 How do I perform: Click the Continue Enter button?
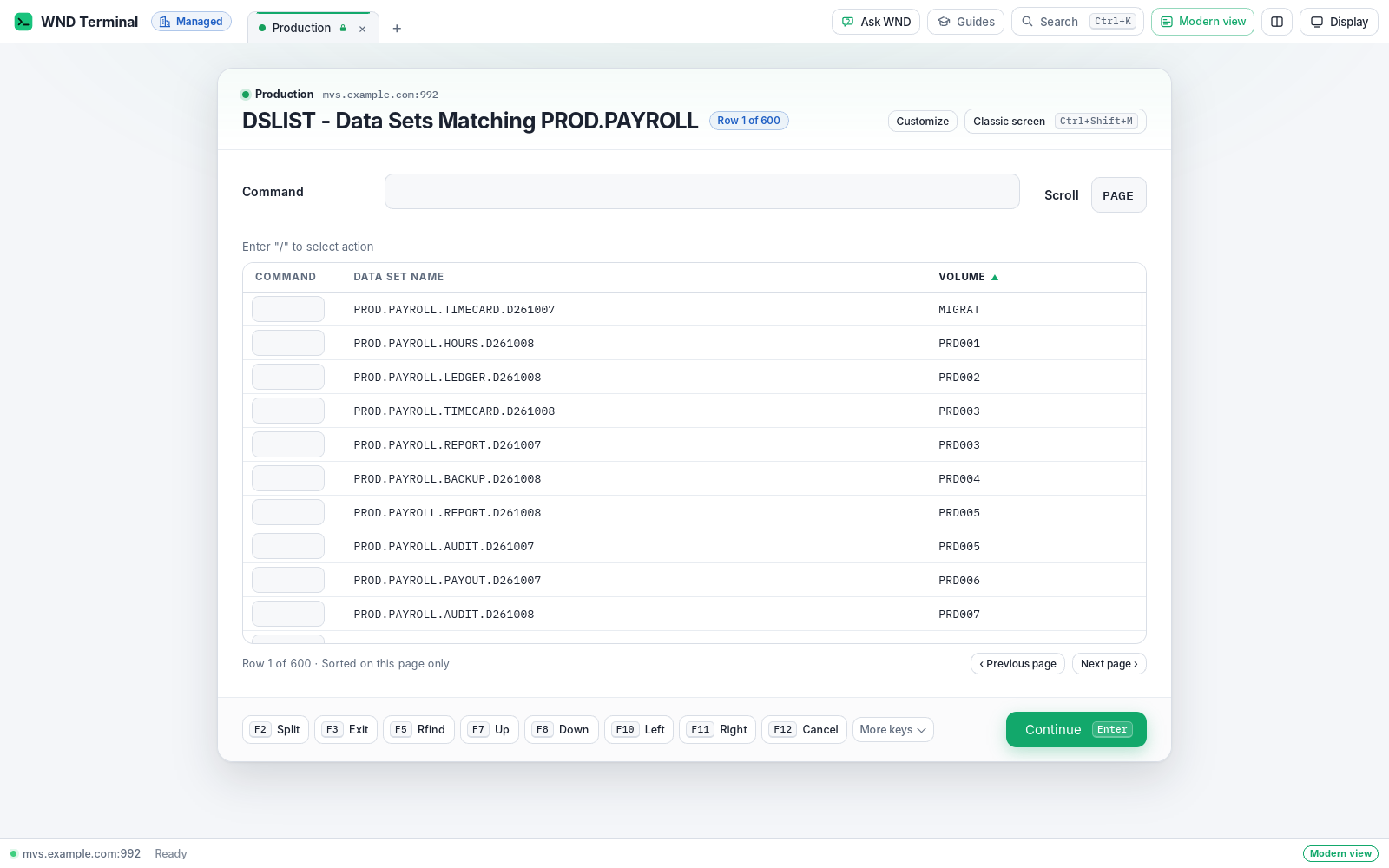[1076, 730]
